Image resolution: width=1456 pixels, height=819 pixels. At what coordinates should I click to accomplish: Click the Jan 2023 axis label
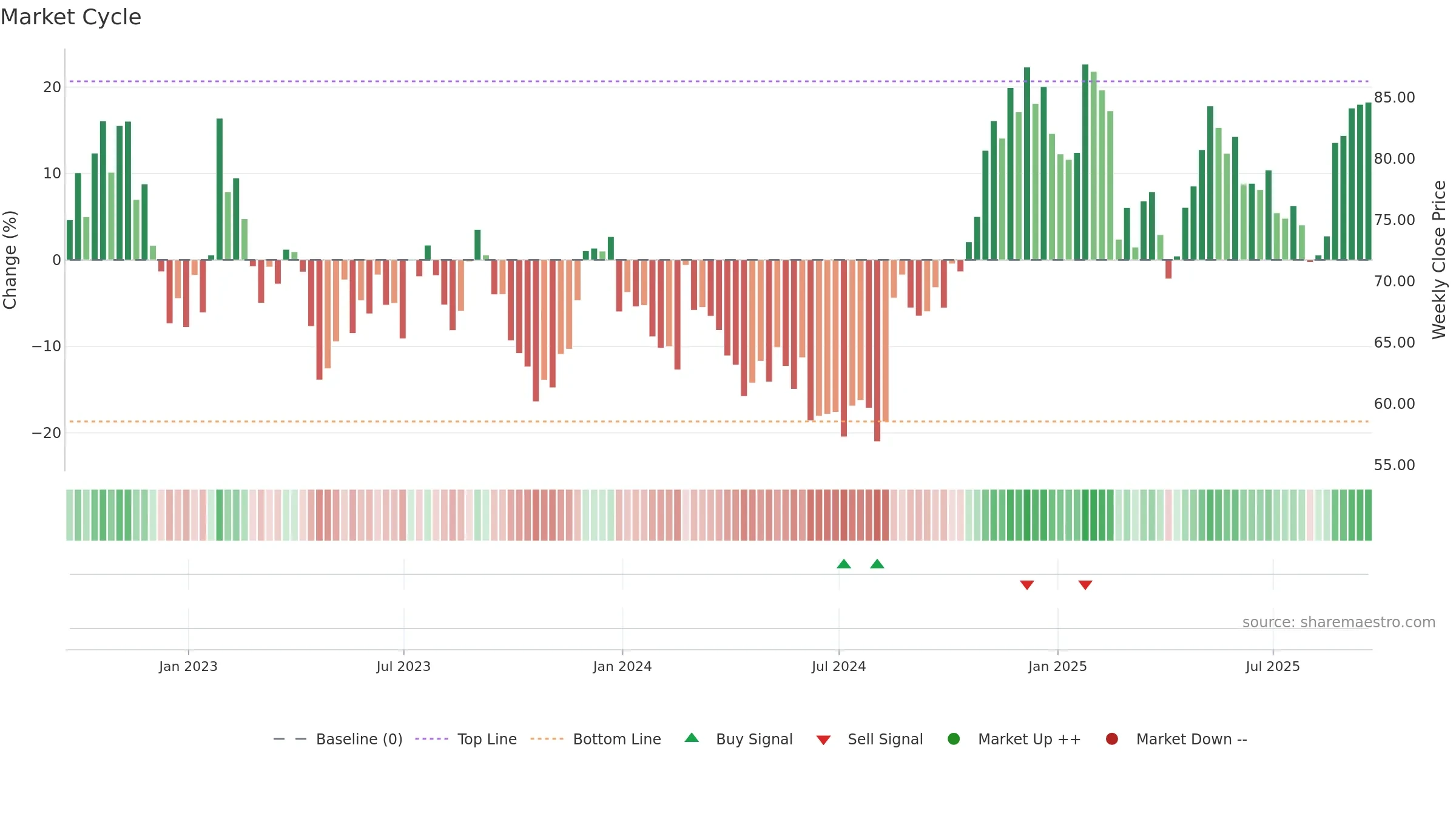pyautogui.click(x=188, y=666)
